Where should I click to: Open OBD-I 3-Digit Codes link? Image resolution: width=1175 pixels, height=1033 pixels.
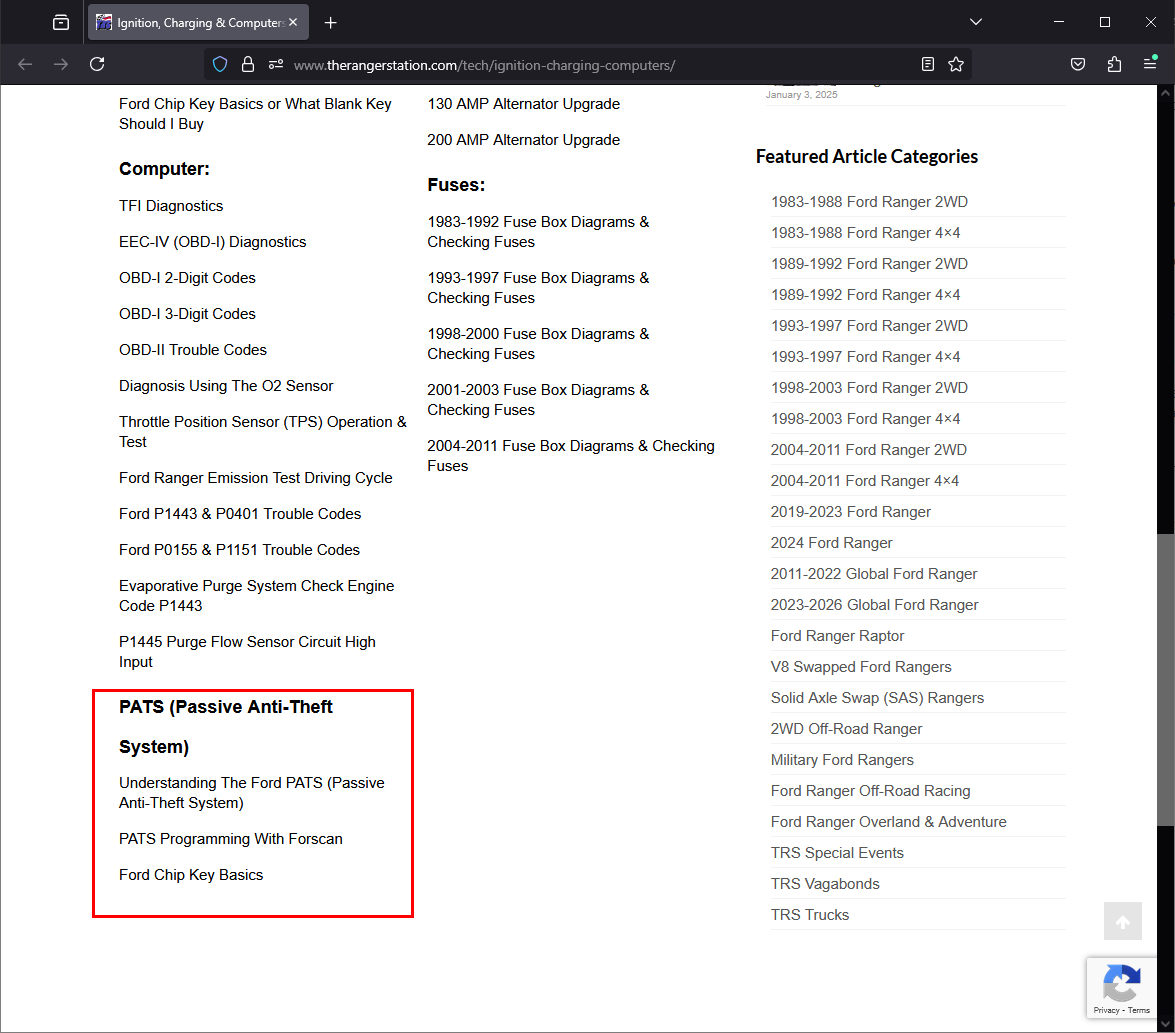[187, 314]
